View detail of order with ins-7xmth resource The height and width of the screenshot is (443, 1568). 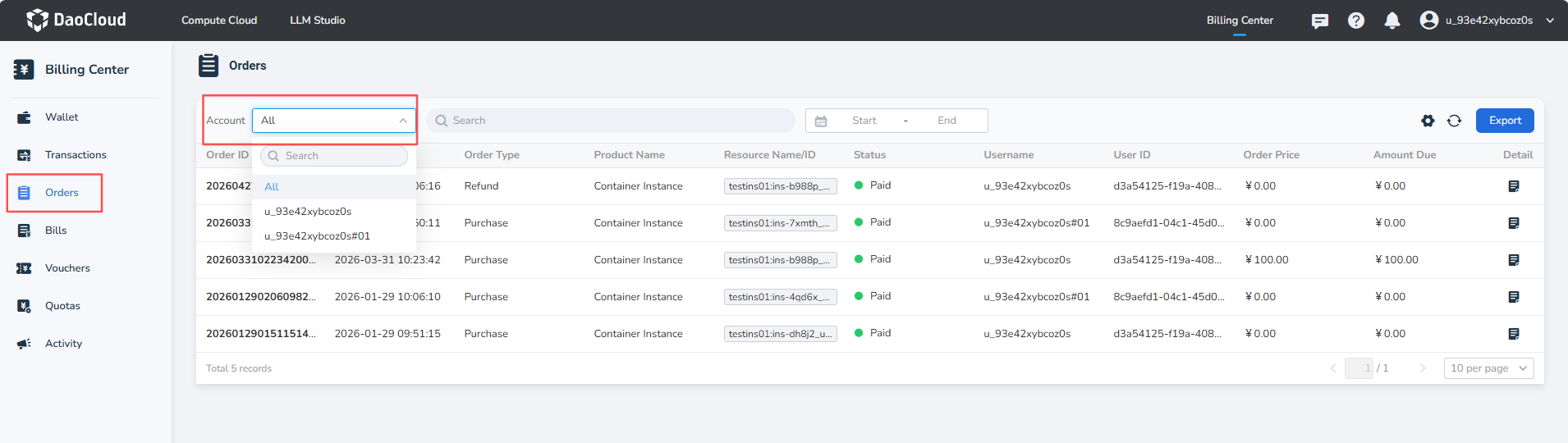pos(1514,223)
